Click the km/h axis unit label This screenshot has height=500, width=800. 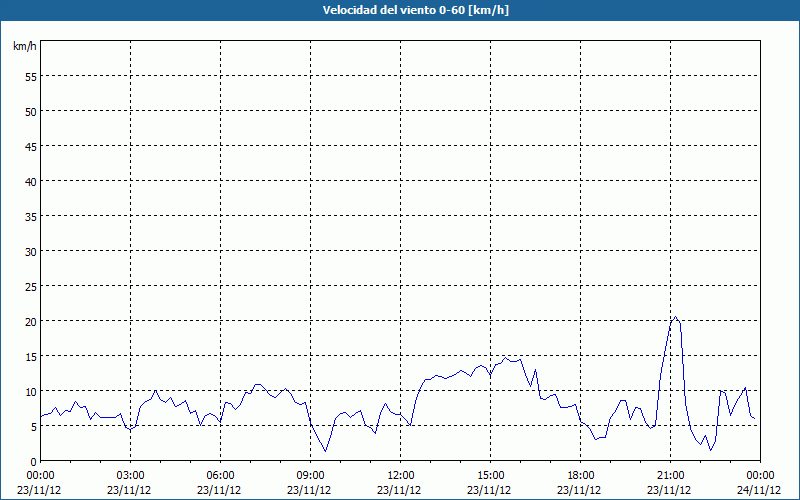tap(24, 46)
